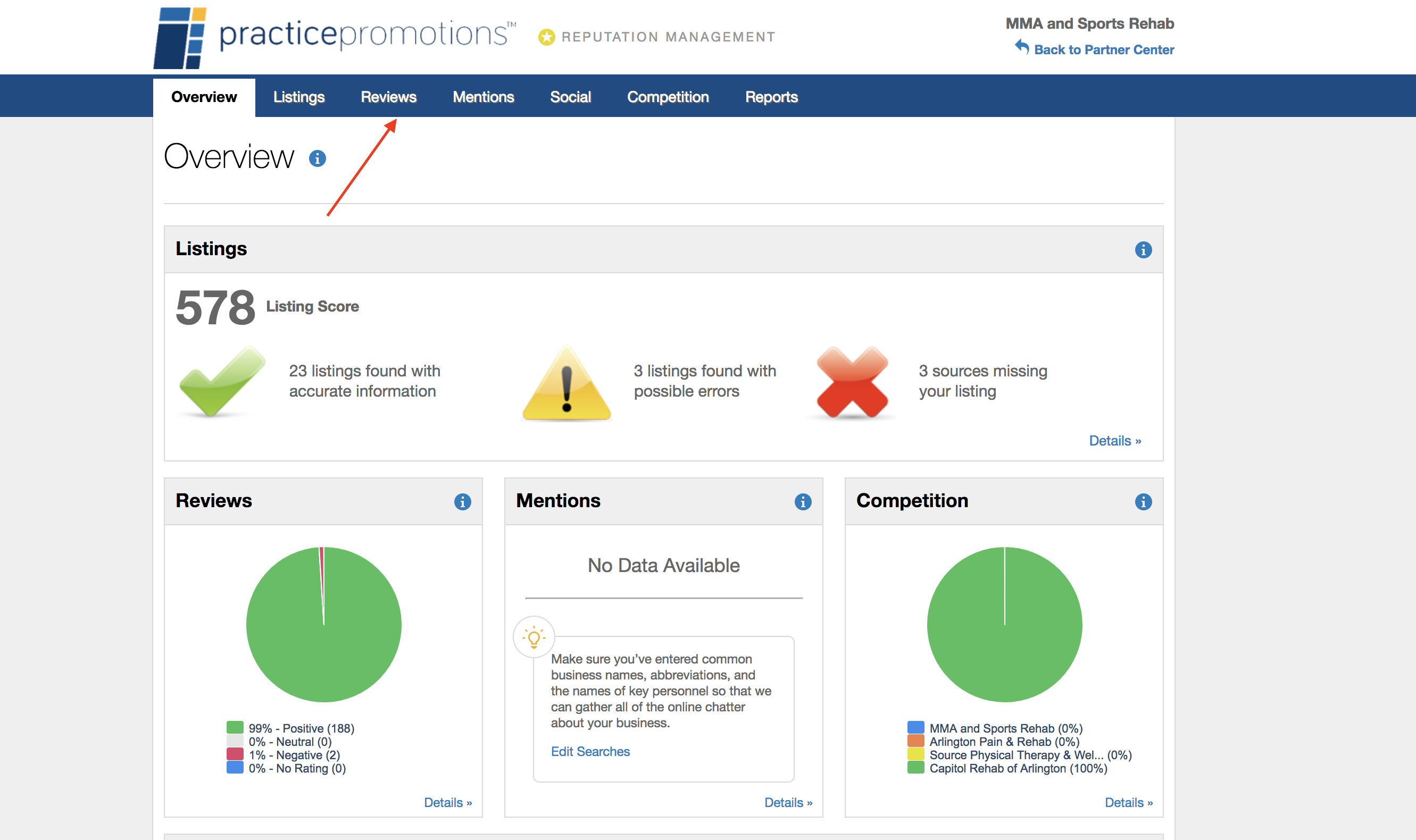Switch to the Competition tab
Viewport: 1416px width, 840px height.
(668, 97)
